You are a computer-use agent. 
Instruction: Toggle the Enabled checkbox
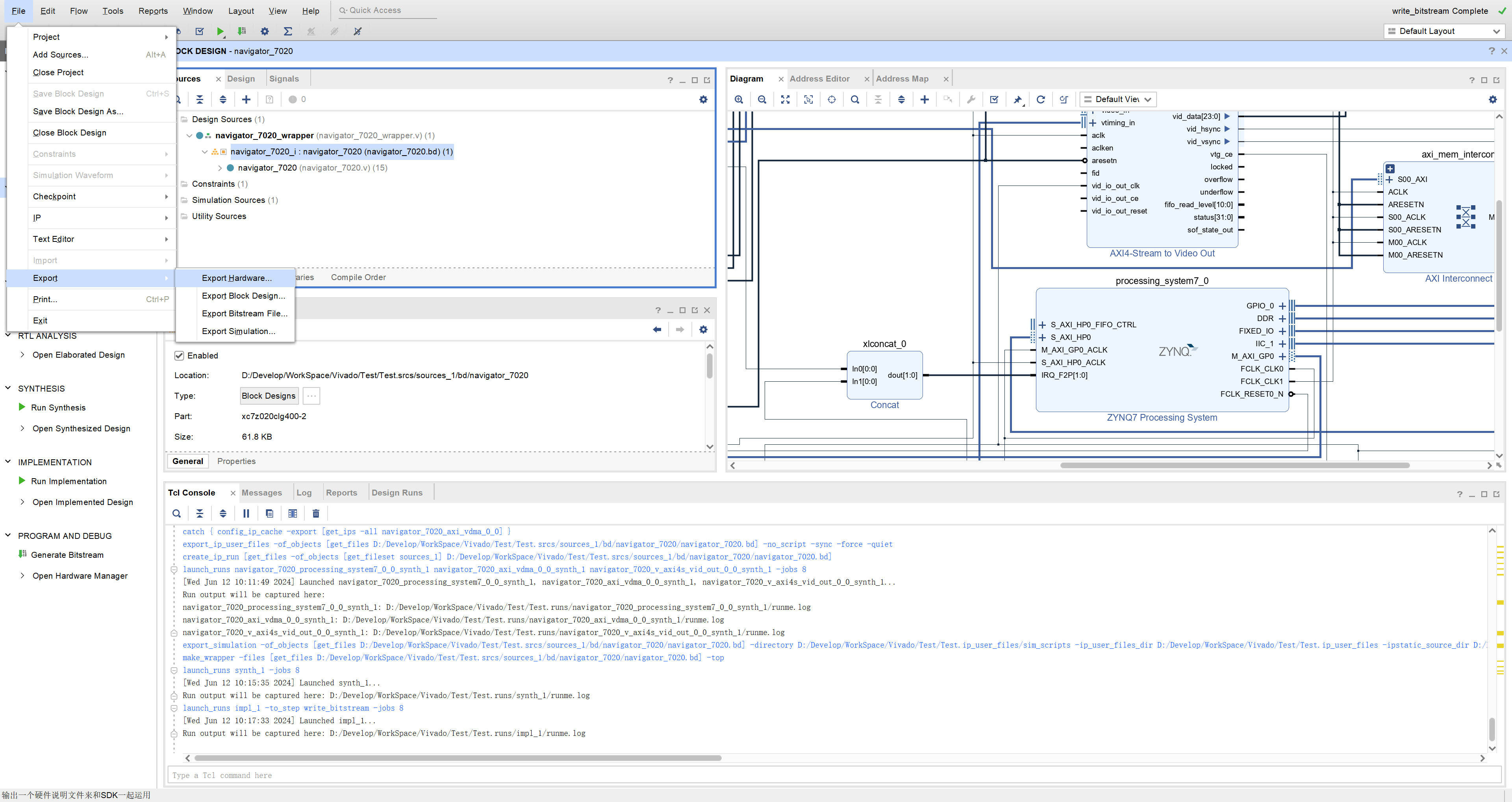(179, 356)
